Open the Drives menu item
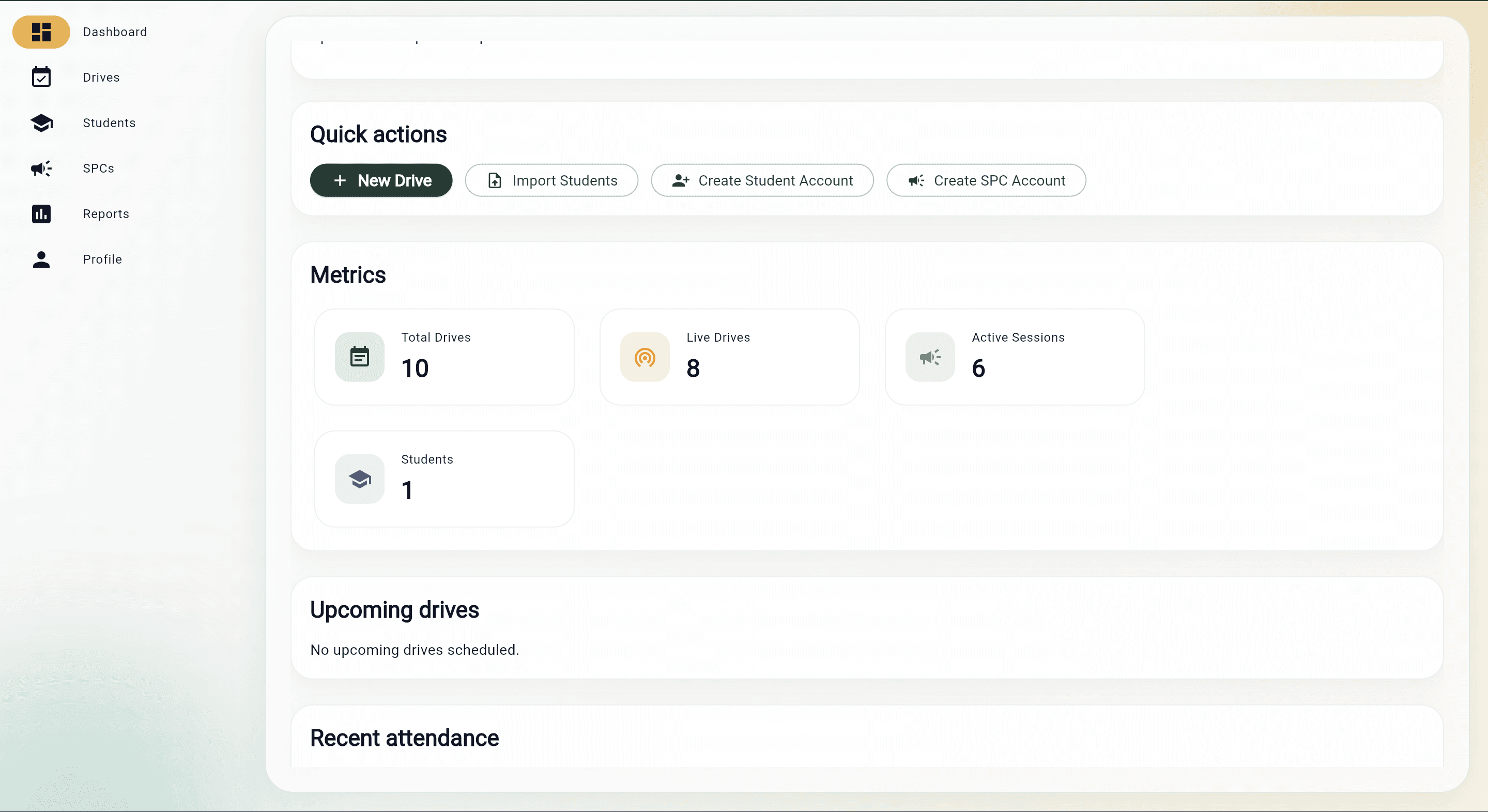1488x812 pixels. (x=101, y=78)
